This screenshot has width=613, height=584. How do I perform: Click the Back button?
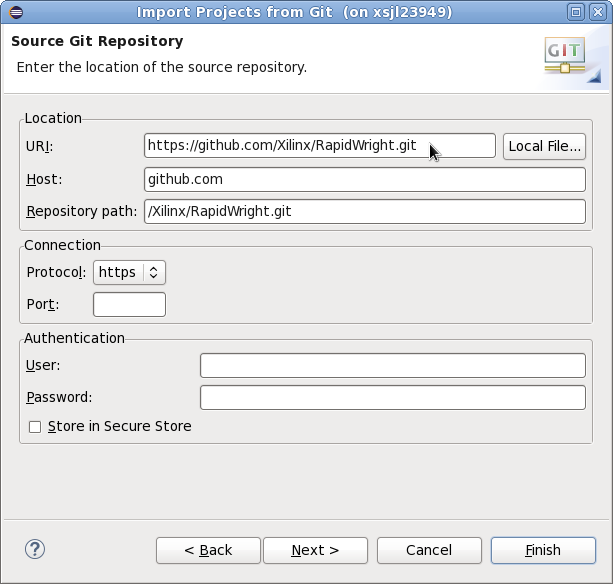click(x=208, y=550)
